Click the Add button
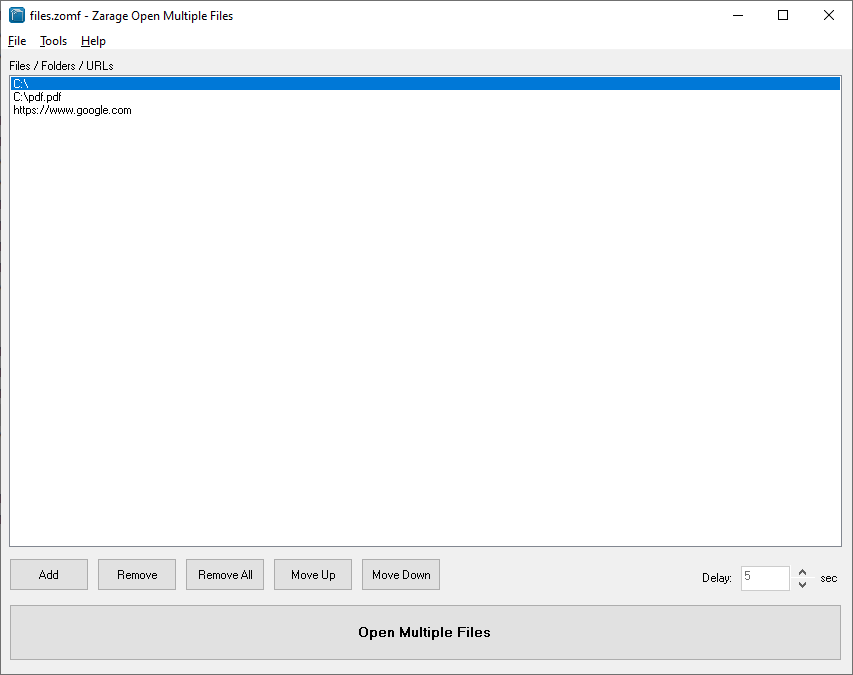This screenshot has height=675, width=853. [49, 575]
